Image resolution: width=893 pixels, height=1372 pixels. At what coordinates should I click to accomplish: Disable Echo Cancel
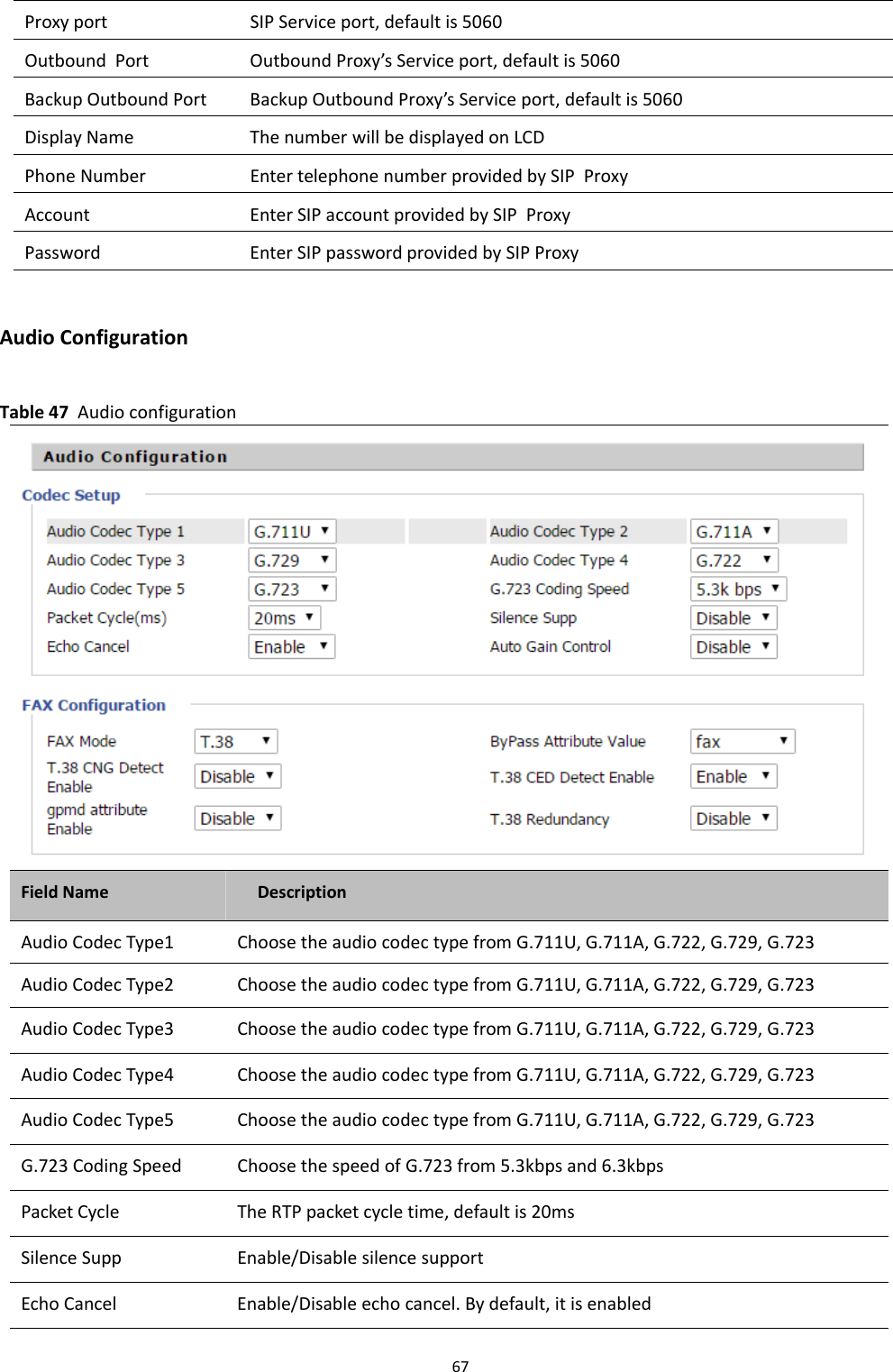pos(290,646)
